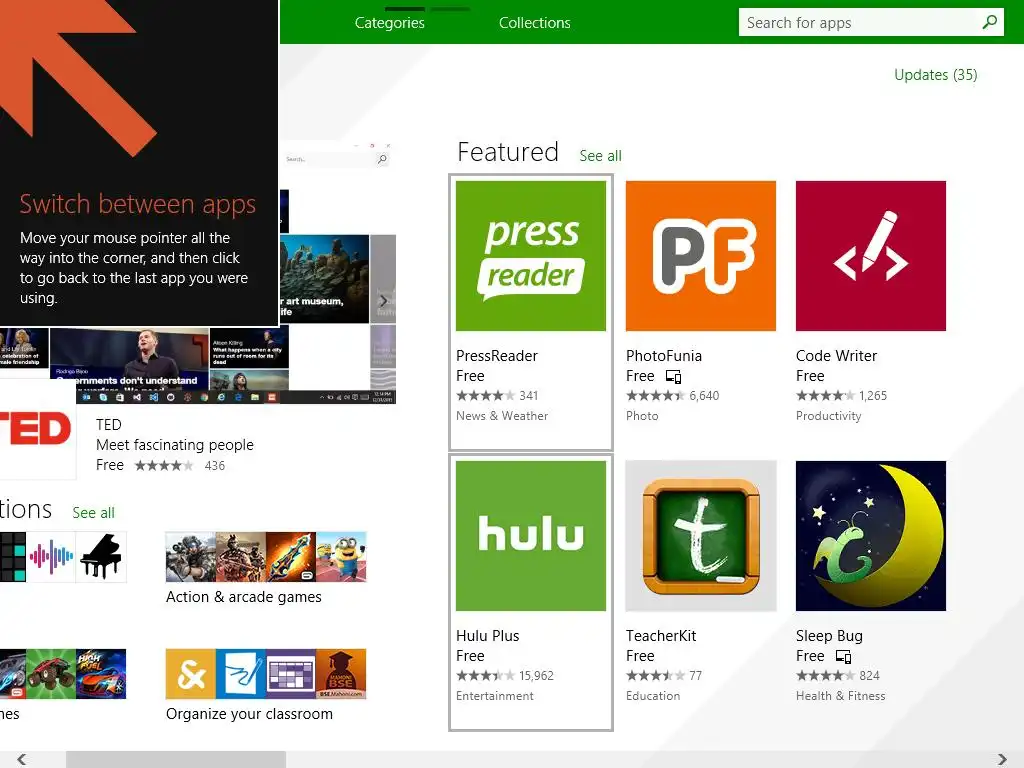Click the TeacherKit app name text

[x=661, y=636]
